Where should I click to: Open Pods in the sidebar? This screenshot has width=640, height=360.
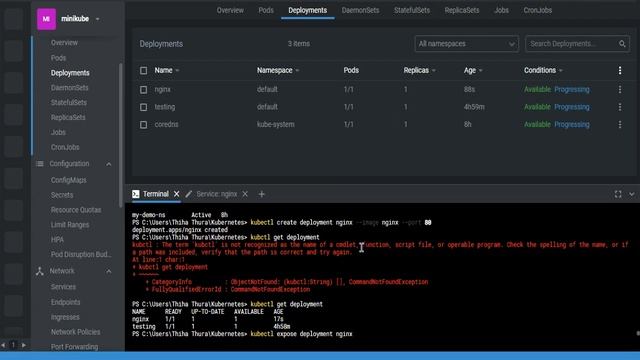[x=58, y=58]
